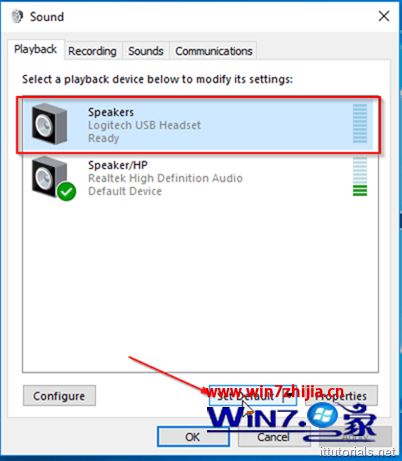Open the Sounds tab

tap(146, 51)
